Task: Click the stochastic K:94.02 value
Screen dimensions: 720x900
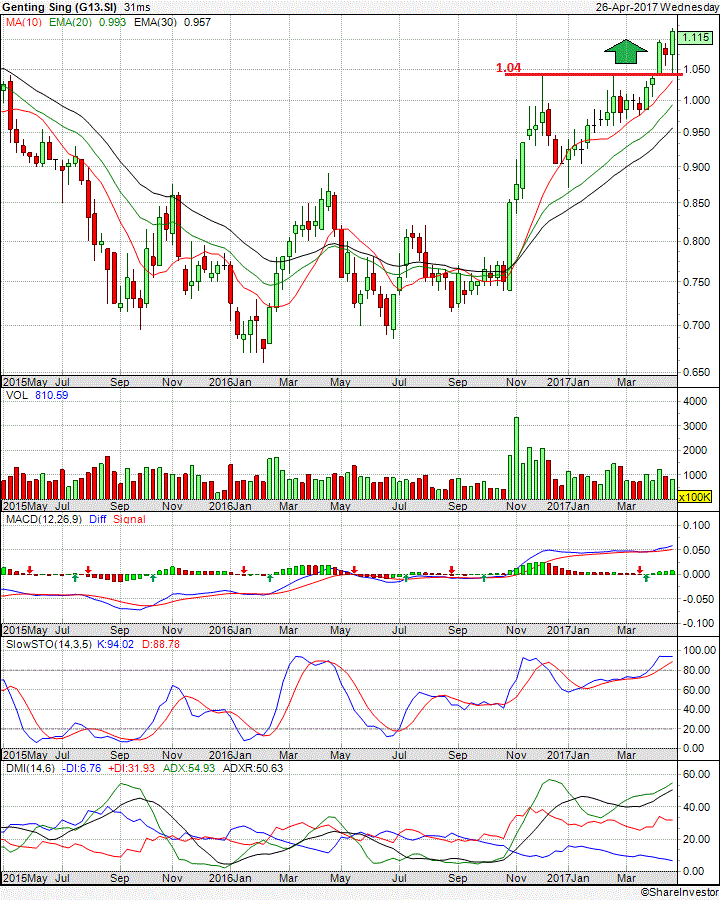Action: click(115, 644)
